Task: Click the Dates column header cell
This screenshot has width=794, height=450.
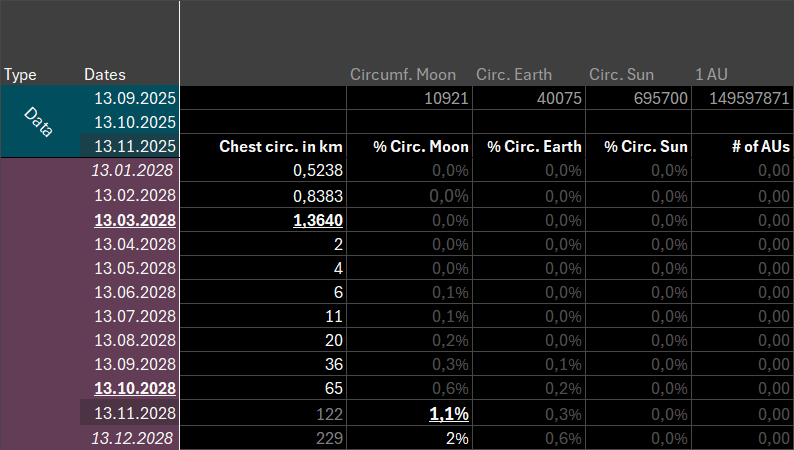Action: click(105, 75)
